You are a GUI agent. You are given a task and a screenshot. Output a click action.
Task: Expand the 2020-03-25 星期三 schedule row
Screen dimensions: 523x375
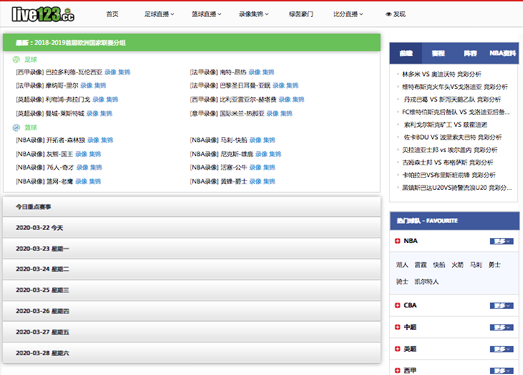pos(192,290)
